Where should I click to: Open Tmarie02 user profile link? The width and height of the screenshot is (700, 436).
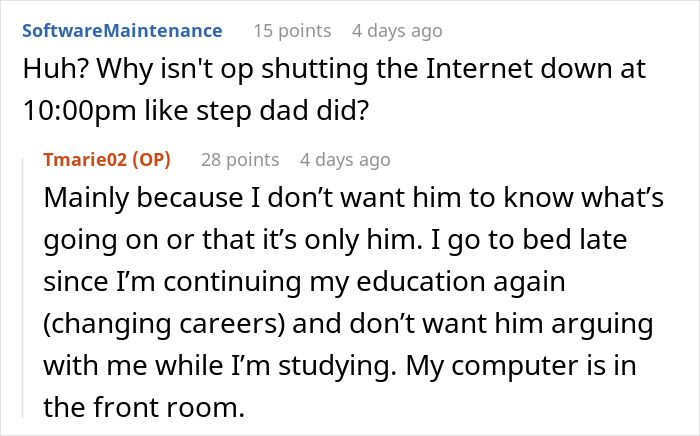(x=85, y=160)
